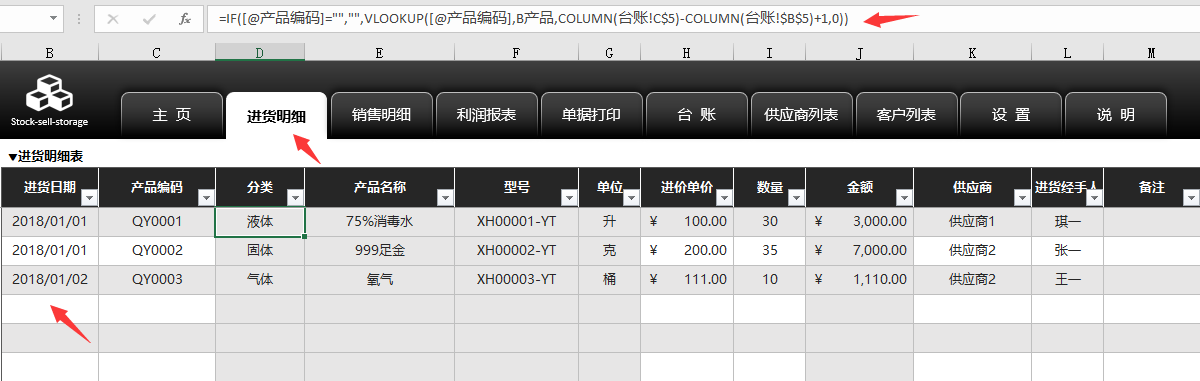
Task: Select the ¥ 3,000.00 amount cell
Action: click(859, 221)
